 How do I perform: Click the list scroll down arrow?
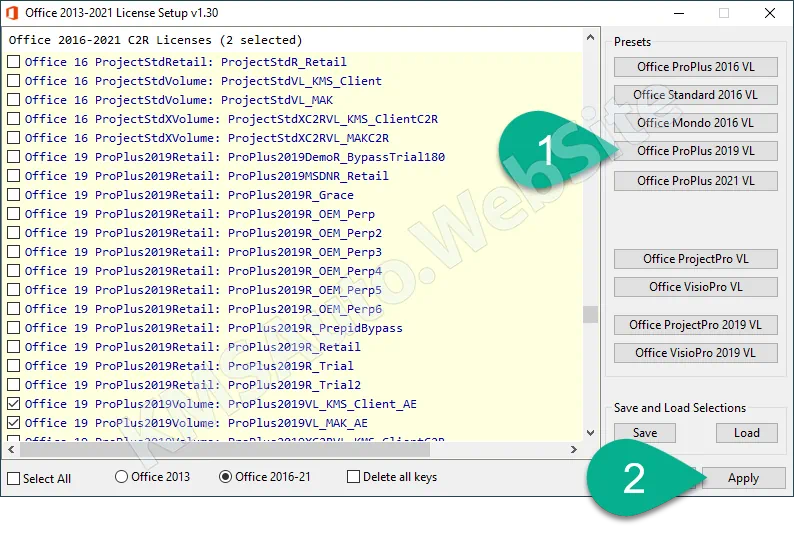590,433
